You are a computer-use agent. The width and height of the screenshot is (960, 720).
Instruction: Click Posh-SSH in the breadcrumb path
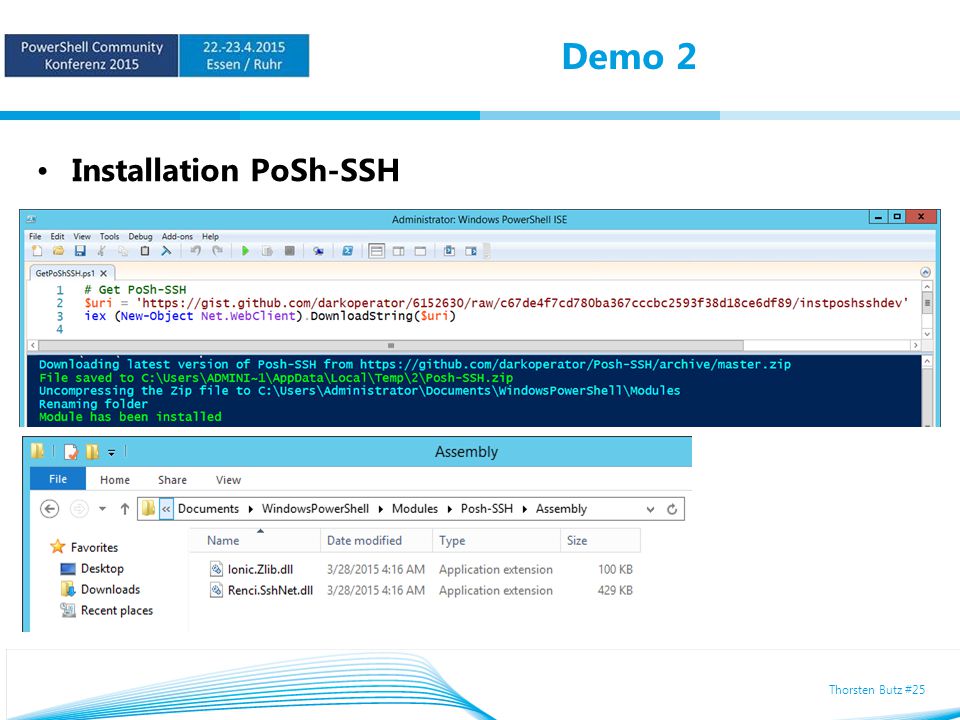click(x=487, y=509)
